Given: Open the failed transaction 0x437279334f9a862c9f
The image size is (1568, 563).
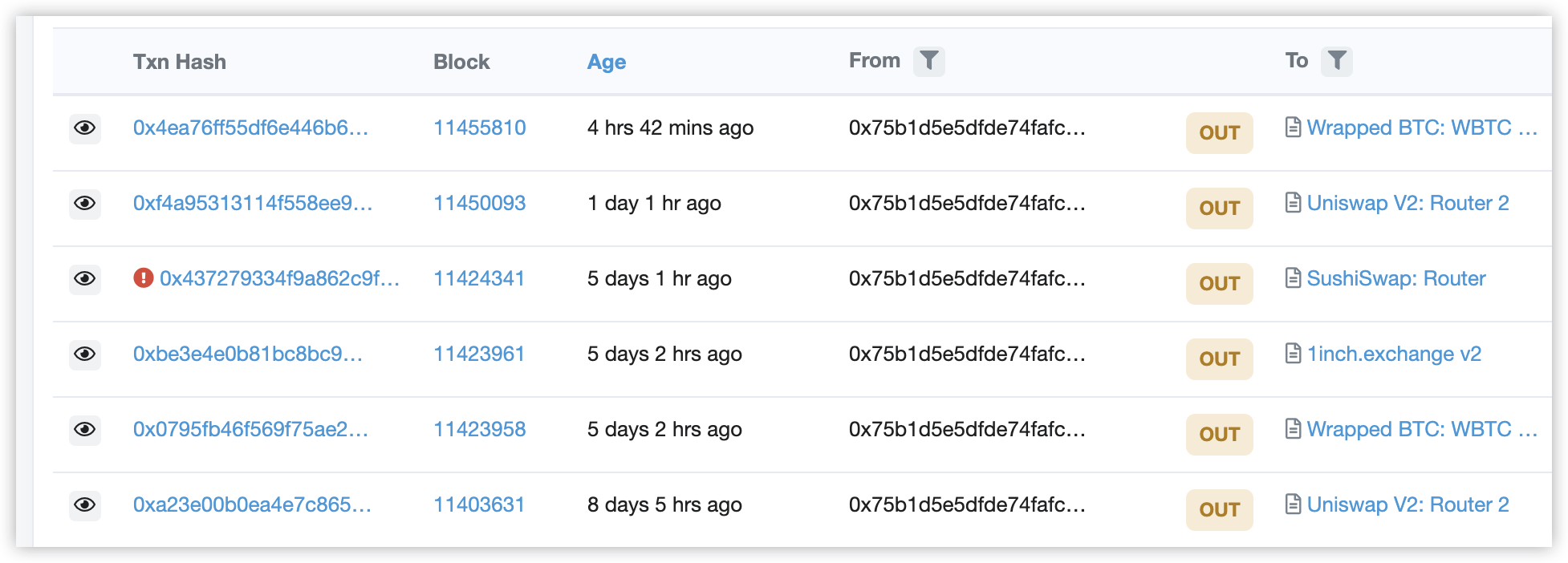Looking at the screenshot, I should (x=279, y=278).
